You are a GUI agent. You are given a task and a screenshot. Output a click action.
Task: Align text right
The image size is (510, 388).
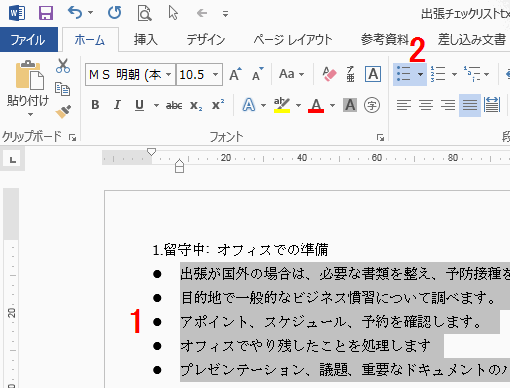click(448, 105)
